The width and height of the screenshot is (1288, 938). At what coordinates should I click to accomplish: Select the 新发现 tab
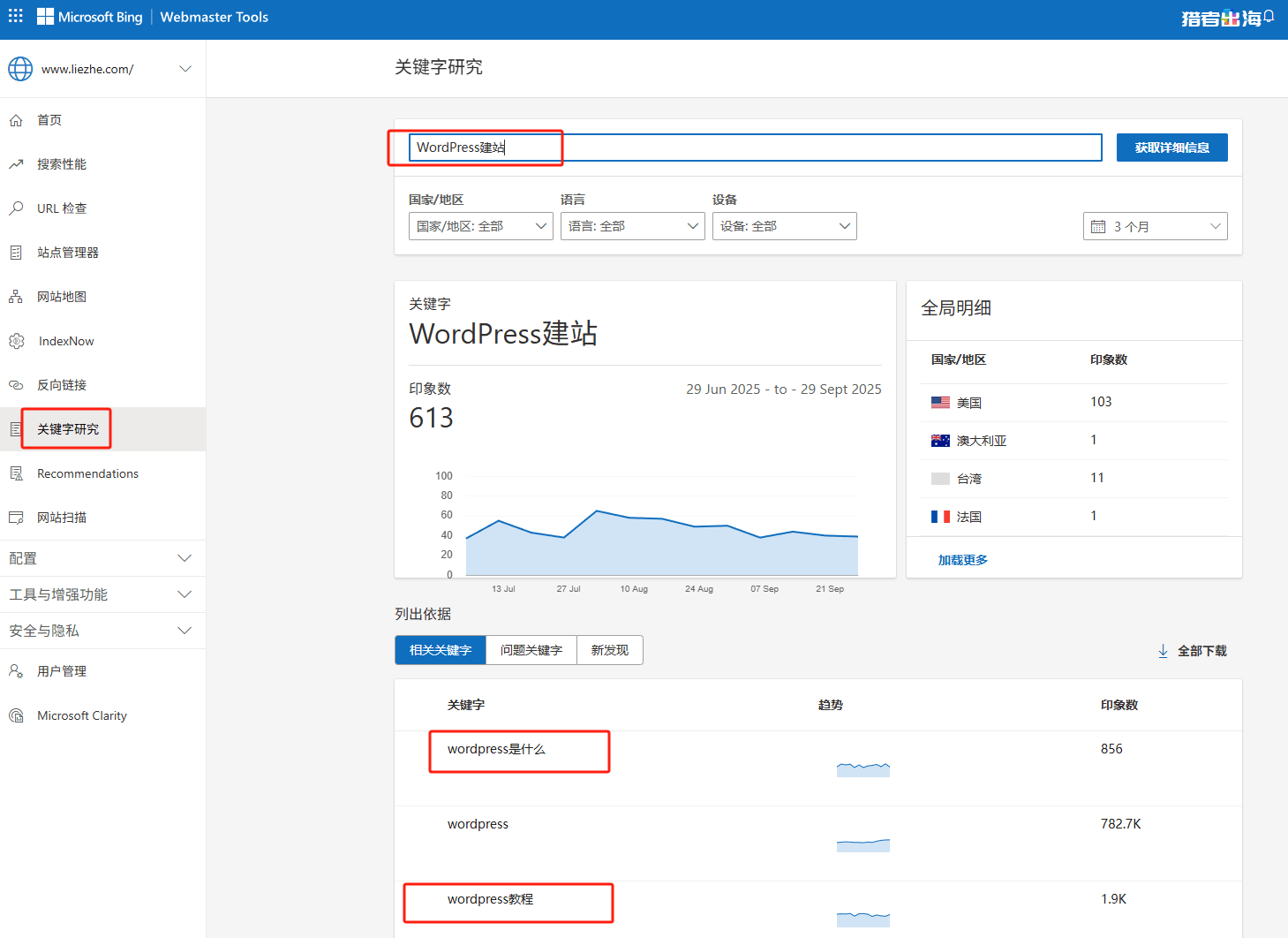[609, 649]
